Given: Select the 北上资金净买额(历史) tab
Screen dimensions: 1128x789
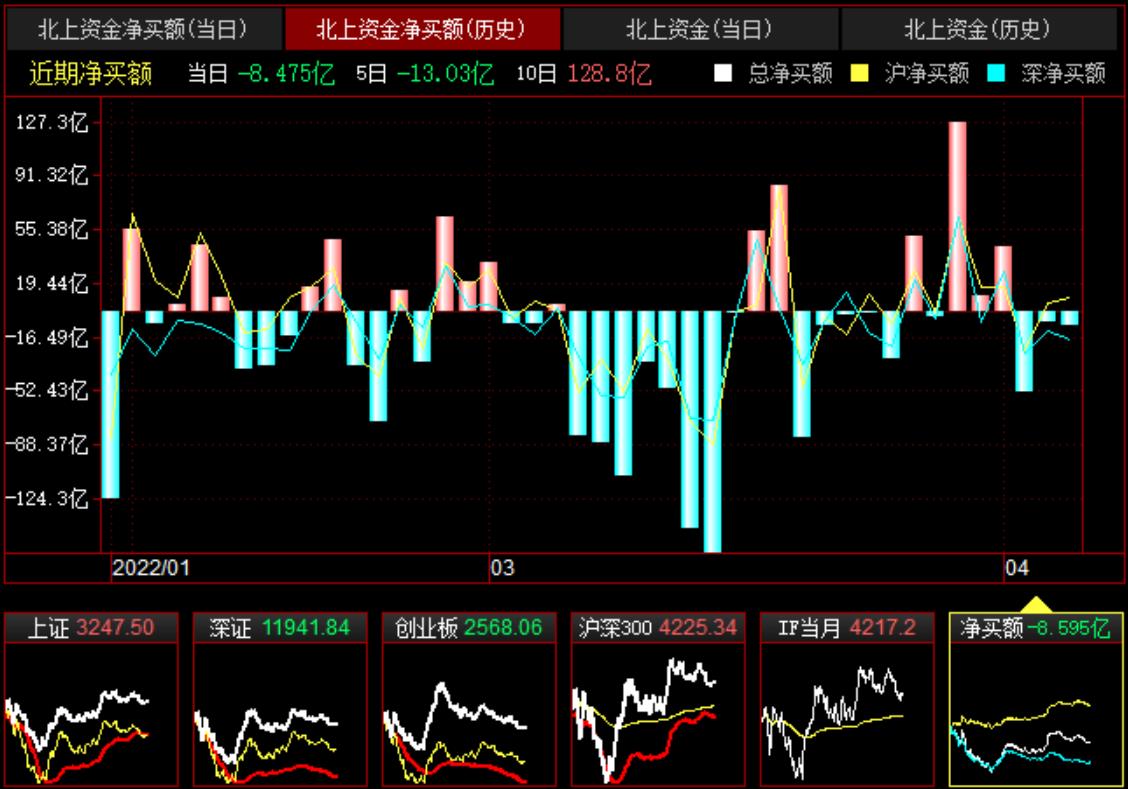Looking at the screenshot, I should click(x=421, y=30).
